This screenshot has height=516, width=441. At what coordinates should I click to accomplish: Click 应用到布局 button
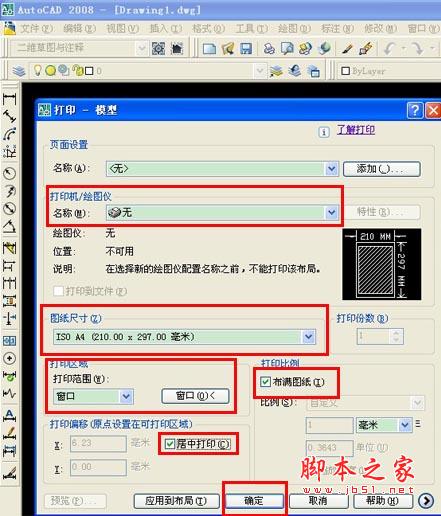[x=176, y=500]
